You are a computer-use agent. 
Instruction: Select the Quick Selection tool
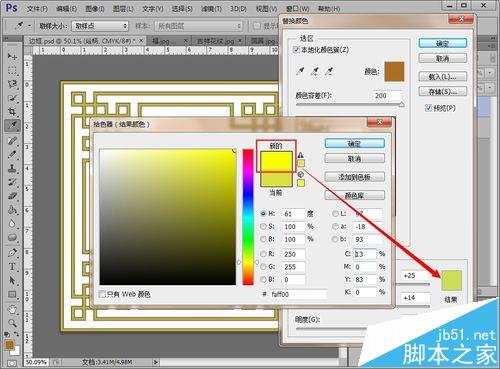[x=12, y=98]
